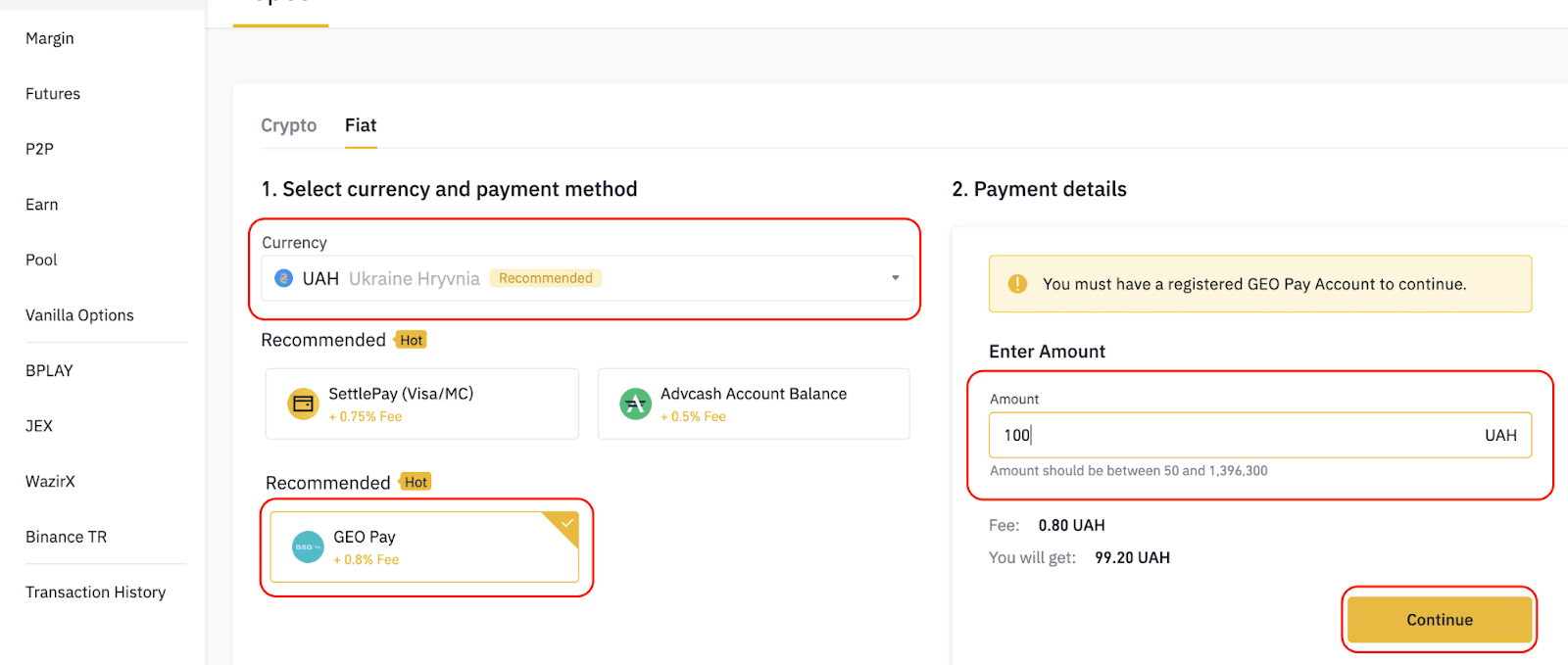This screenshot has height=665, width=1568.
Task: Select Advcash Account Balance payment method
Action: point(754,404)
